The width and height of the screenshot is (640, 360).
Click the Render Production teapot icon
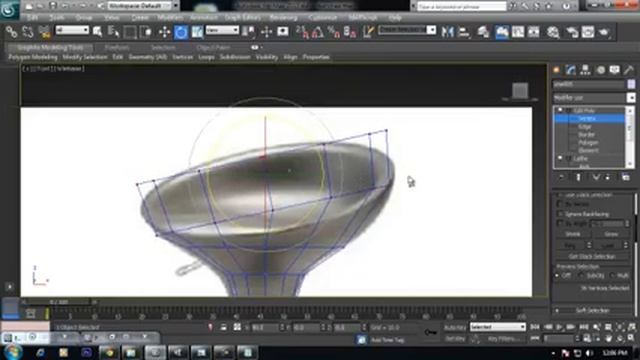point(604,32)
